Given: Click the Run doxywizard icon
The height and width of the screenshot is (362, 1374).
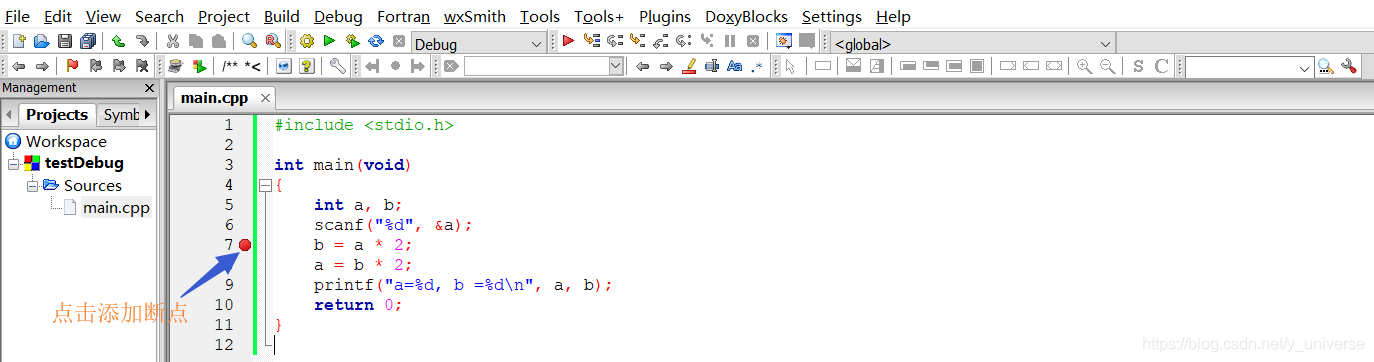Looking at the screenshot, I should pos(175,66).
